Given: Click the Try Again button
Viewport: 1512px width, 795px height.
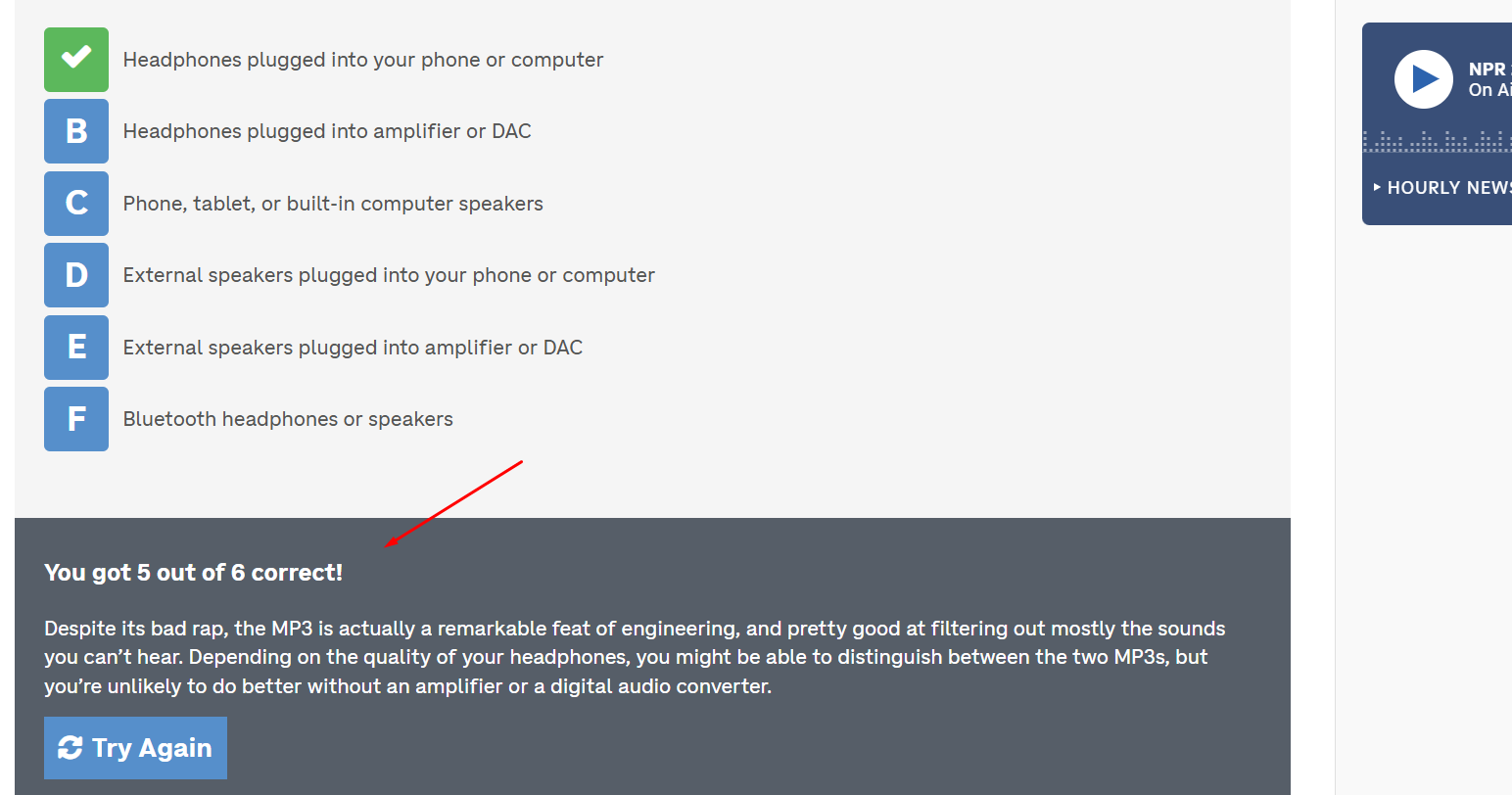Looking at the screenshot, I should point(135,748).
